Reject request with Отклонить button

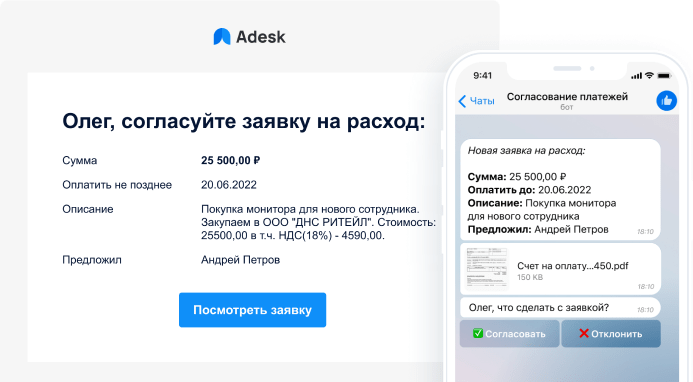(611, 334)
